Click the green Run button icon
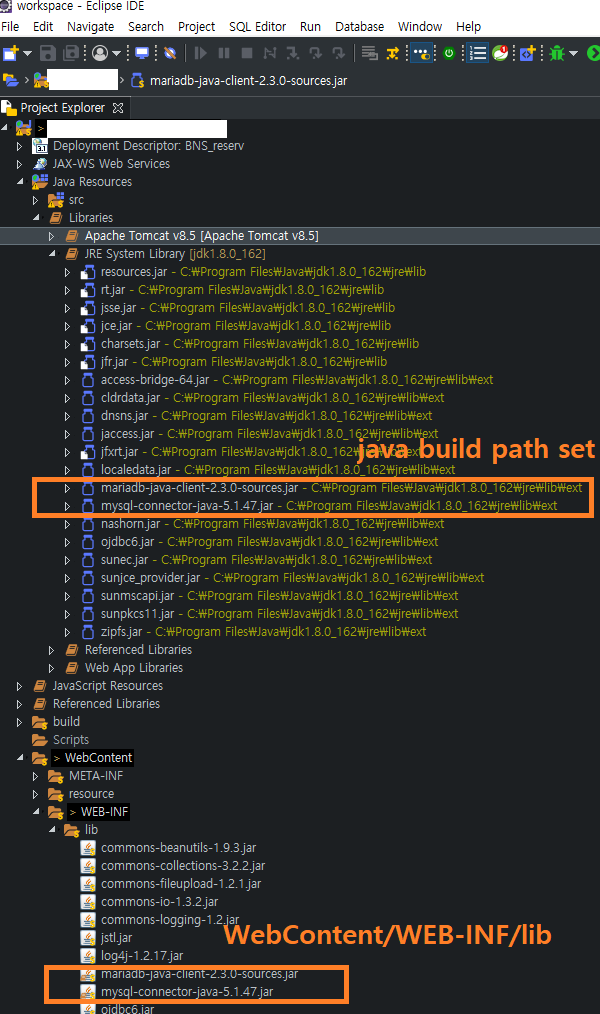 (x=593, y=52)
